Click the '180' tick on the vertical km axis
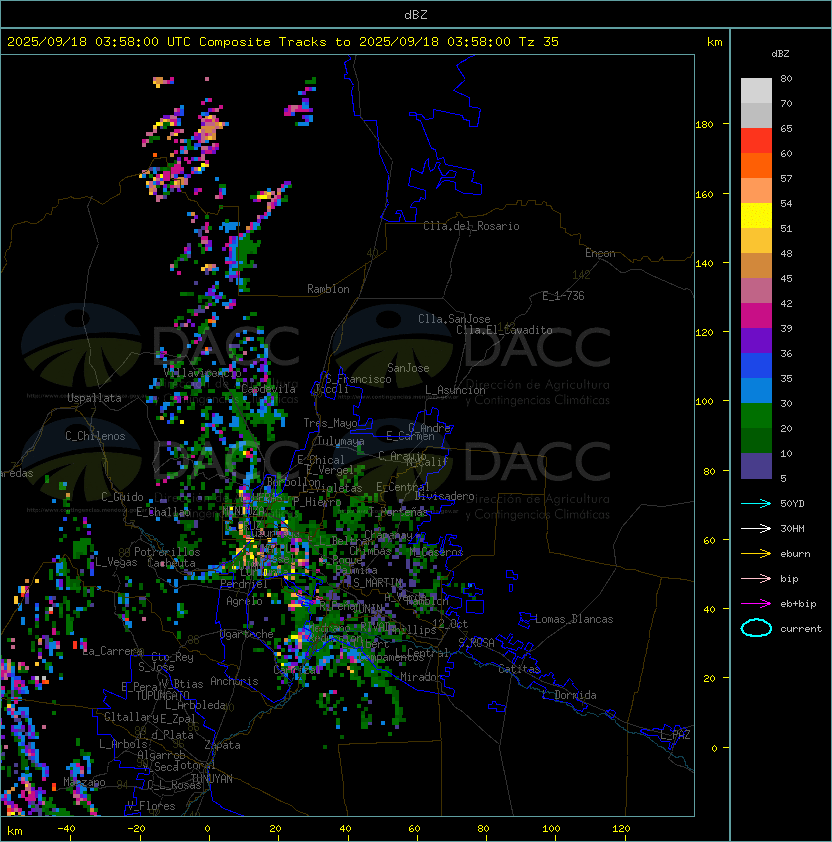The image size is (832, 842). tap(704, 125)
